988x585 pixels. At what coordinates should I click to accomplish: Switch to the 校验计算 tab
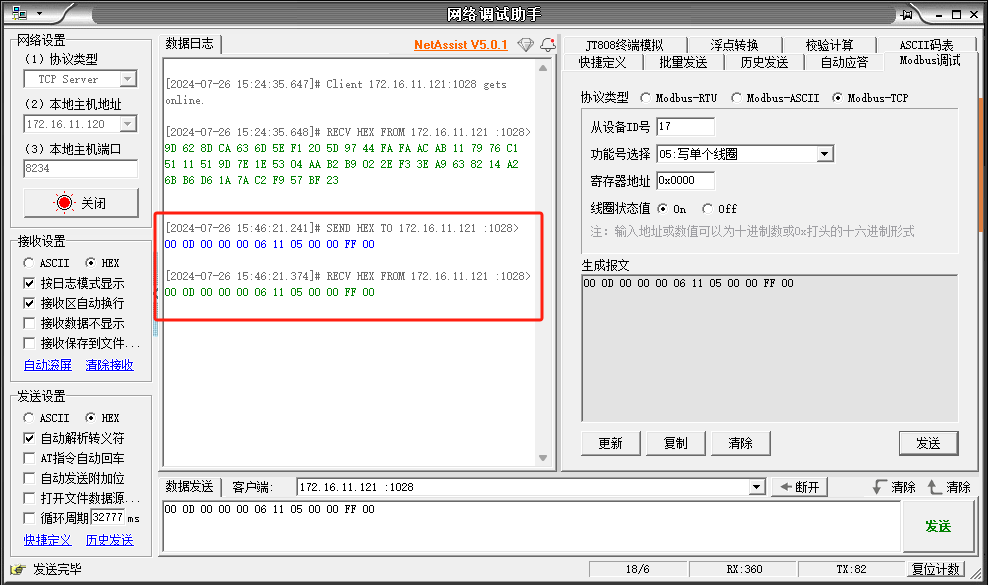[829, 45]
